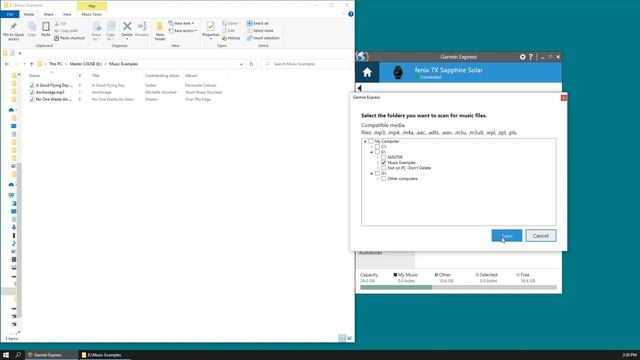Untick the Music Examples folder checkbox
640x360 pixels.
point(384,162)
